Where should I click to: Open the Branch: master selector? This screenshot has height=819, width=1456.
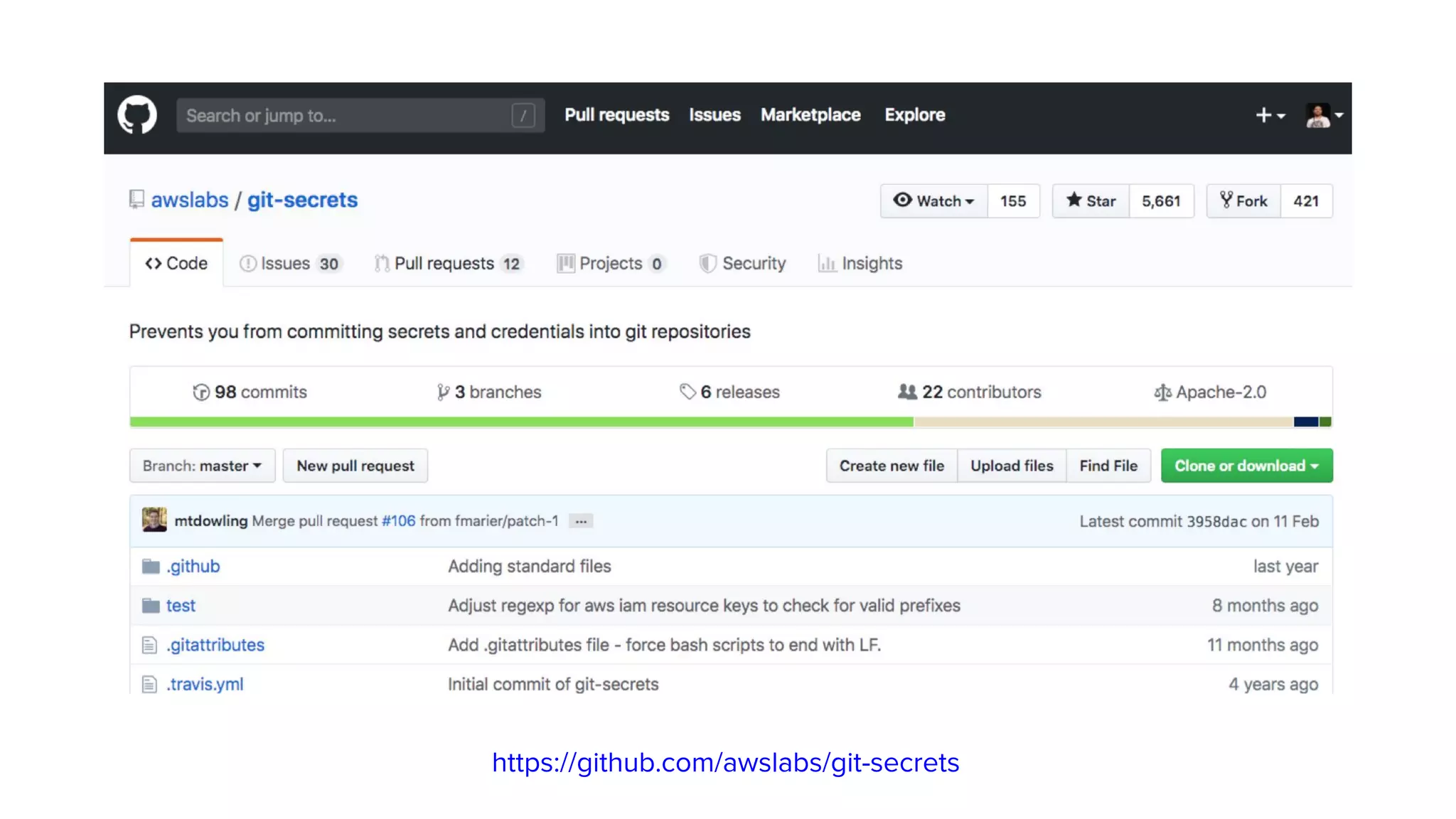pos(203,466)
